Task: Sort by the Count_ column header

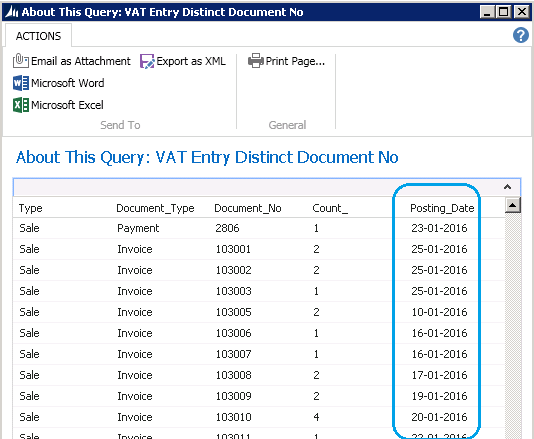Action: point(330,208)
